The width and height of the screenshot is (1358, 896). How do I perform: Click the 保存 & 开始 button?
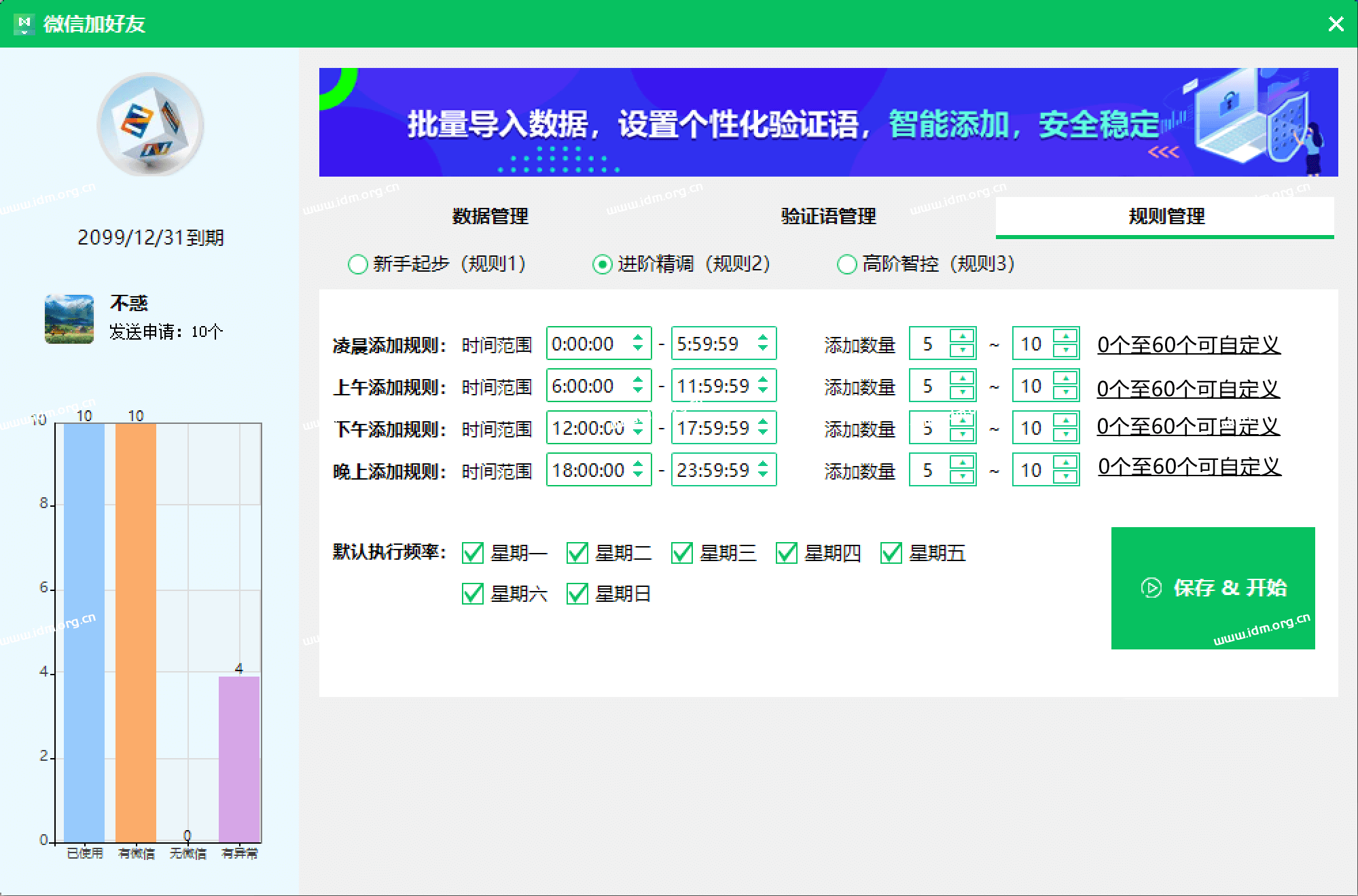coord(1213,588)
